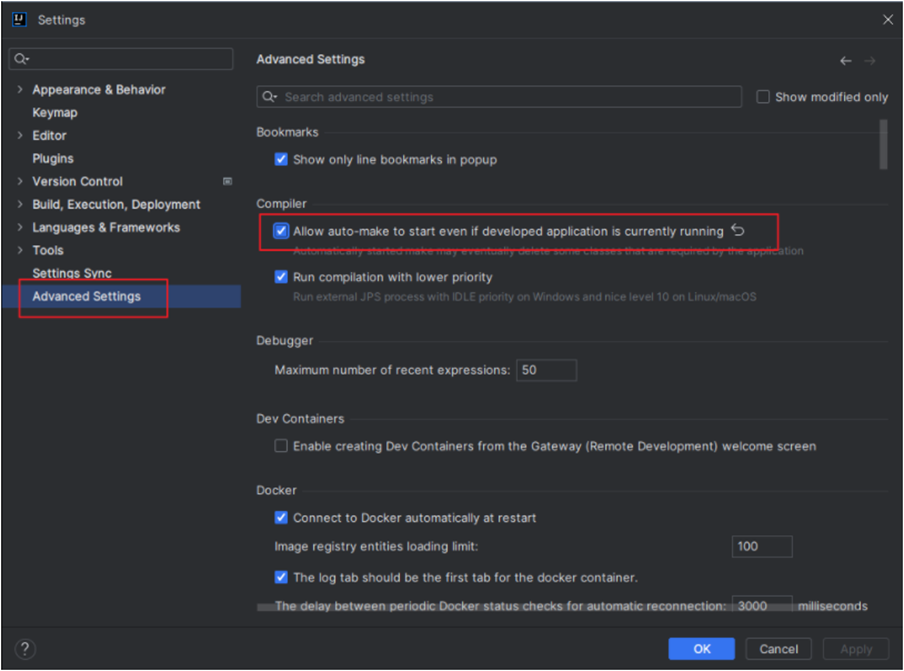Expand Appearance & Behavior tree node
Image resolution: width=904 pixels, height=671 pixels.
pyautogui.click(x=20, y=89)
